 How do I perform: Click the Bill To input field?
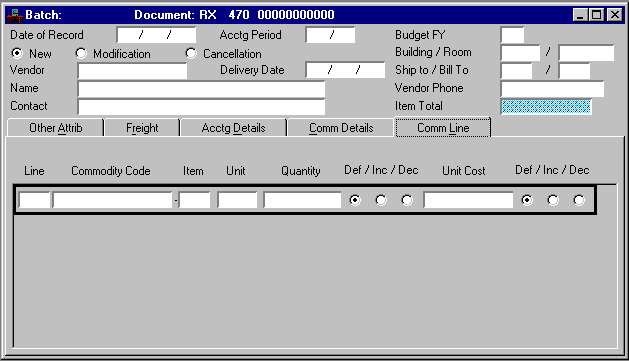coord(574,71)
